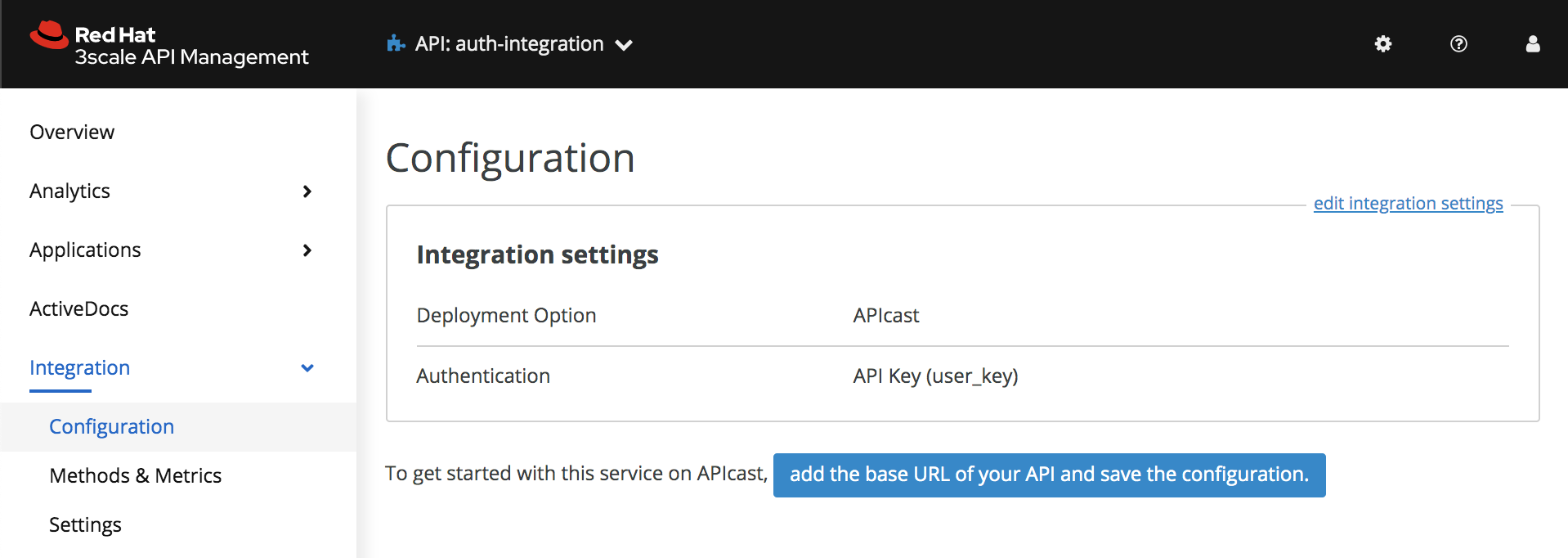Click the API puzzle piece icon
1568x558 pixels.
(396, 44)
